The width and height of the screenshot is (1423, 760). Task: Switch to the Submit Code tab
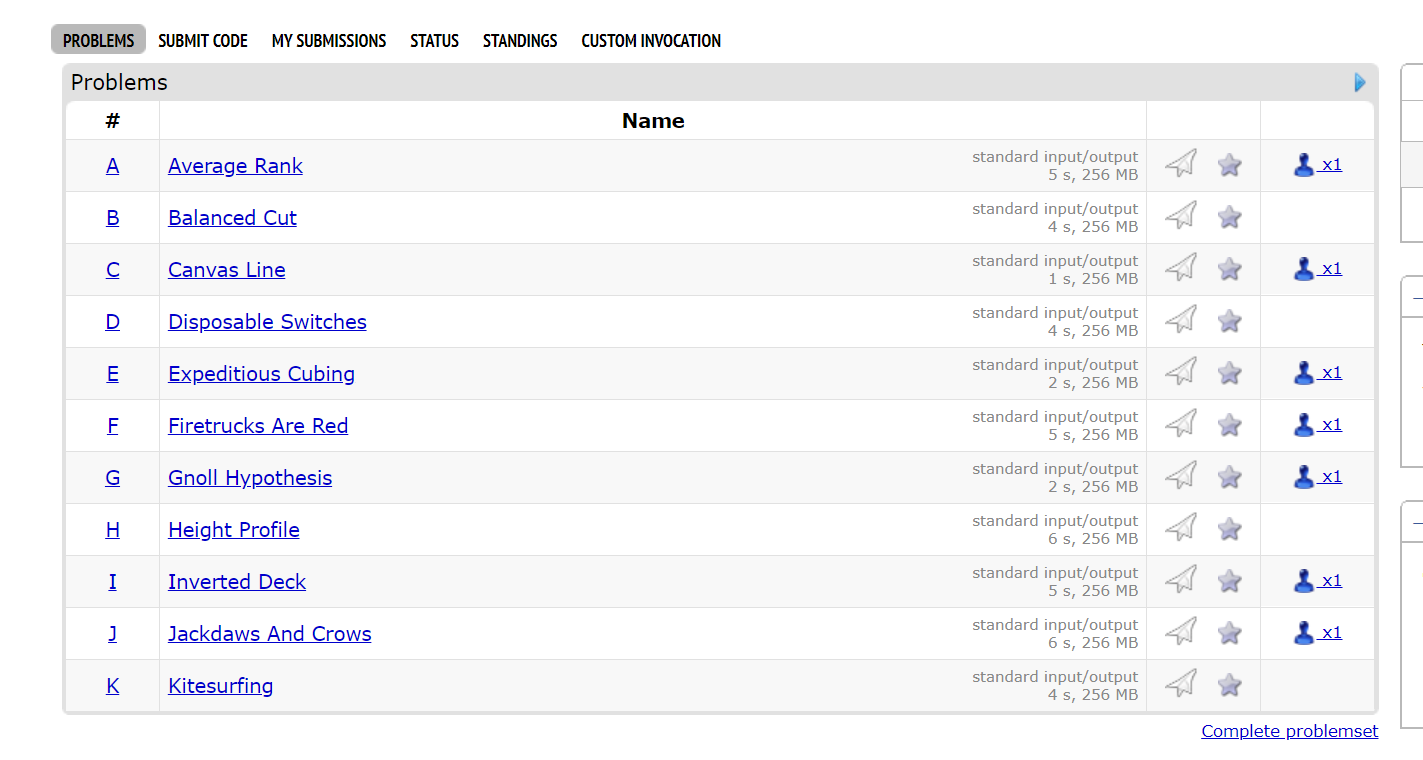(203, 41)
